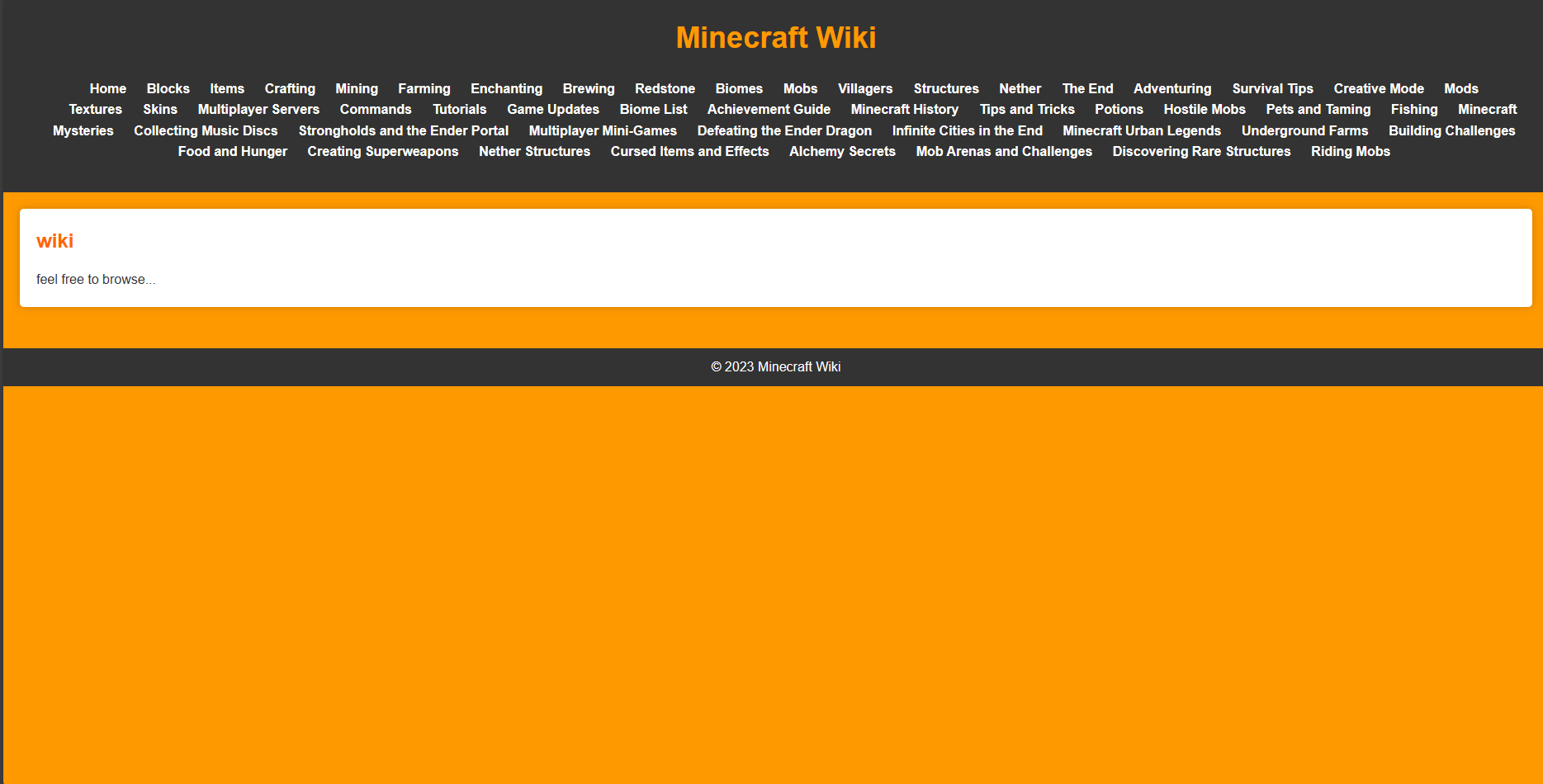Screen dimensions: 1543x784
Task: Open the Biomes link
Action: pyautogui.click(x=739, y=88)
